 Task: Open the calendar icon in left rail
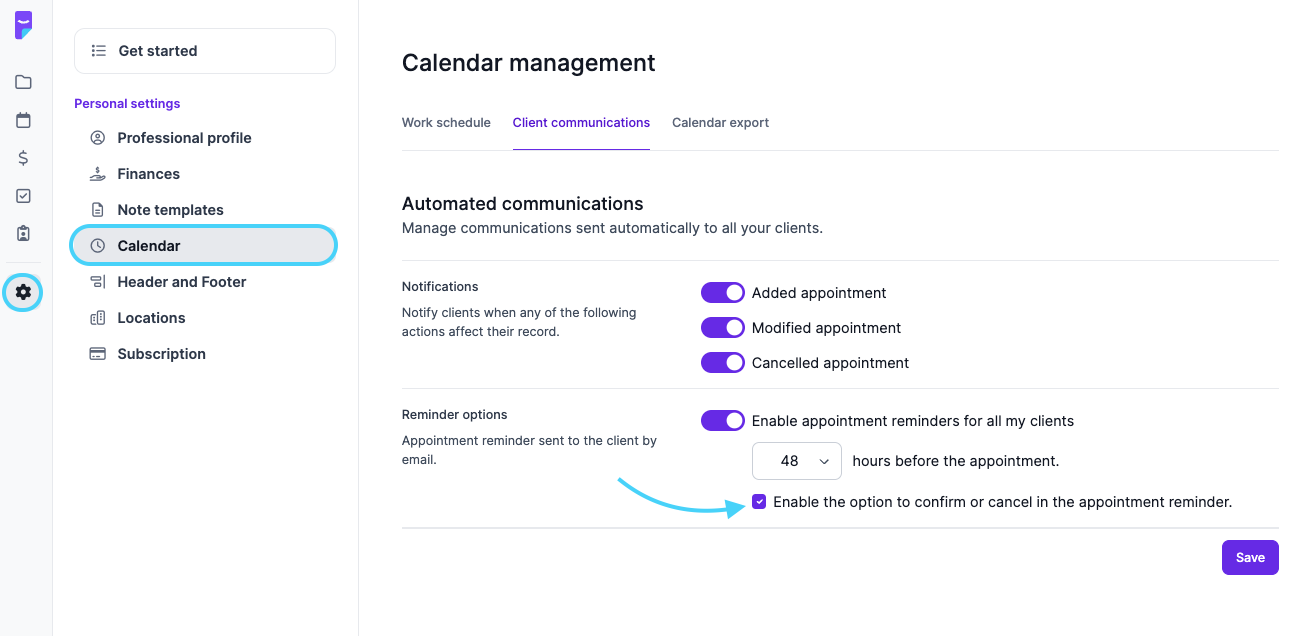[x=23, y=120]
